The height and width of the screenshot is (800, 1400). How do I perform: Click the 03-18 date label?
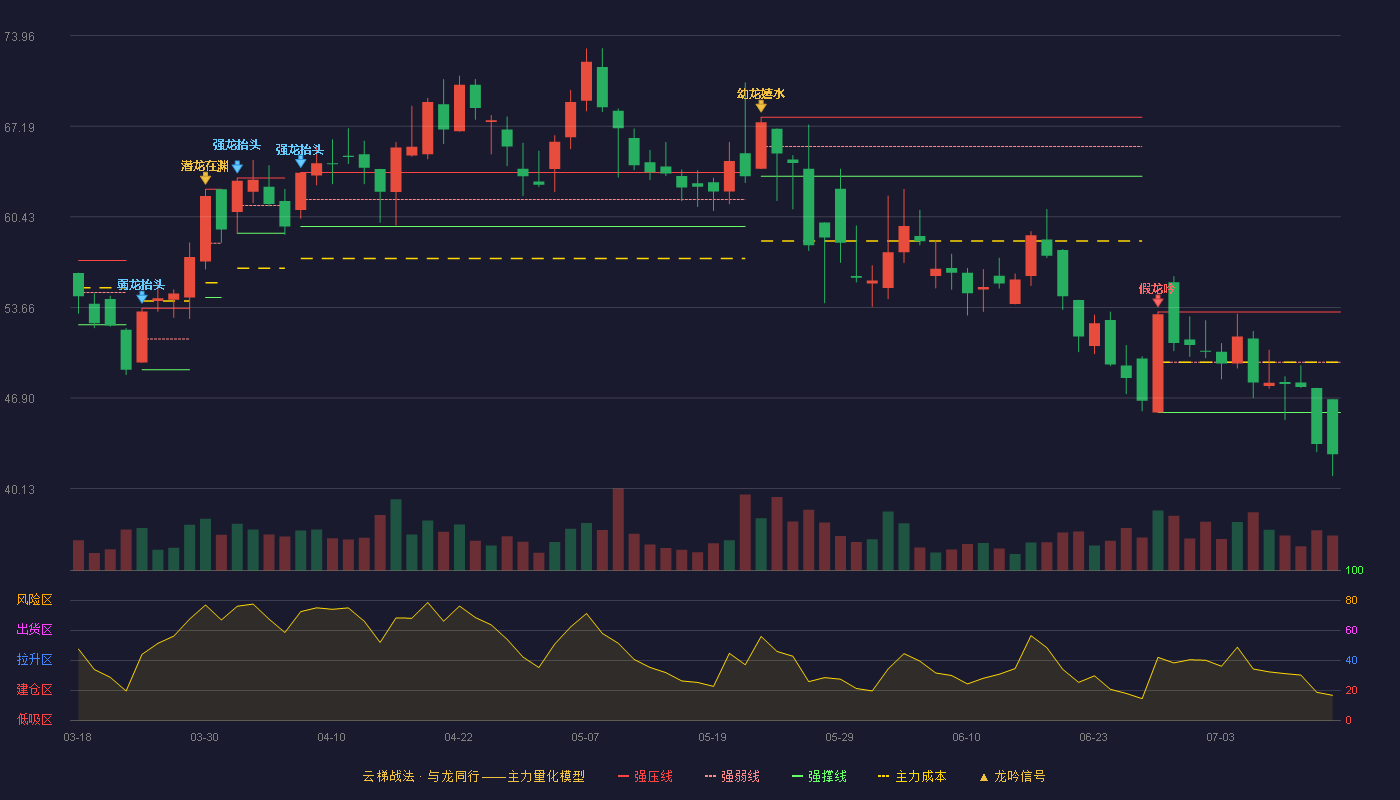(77, 737)
